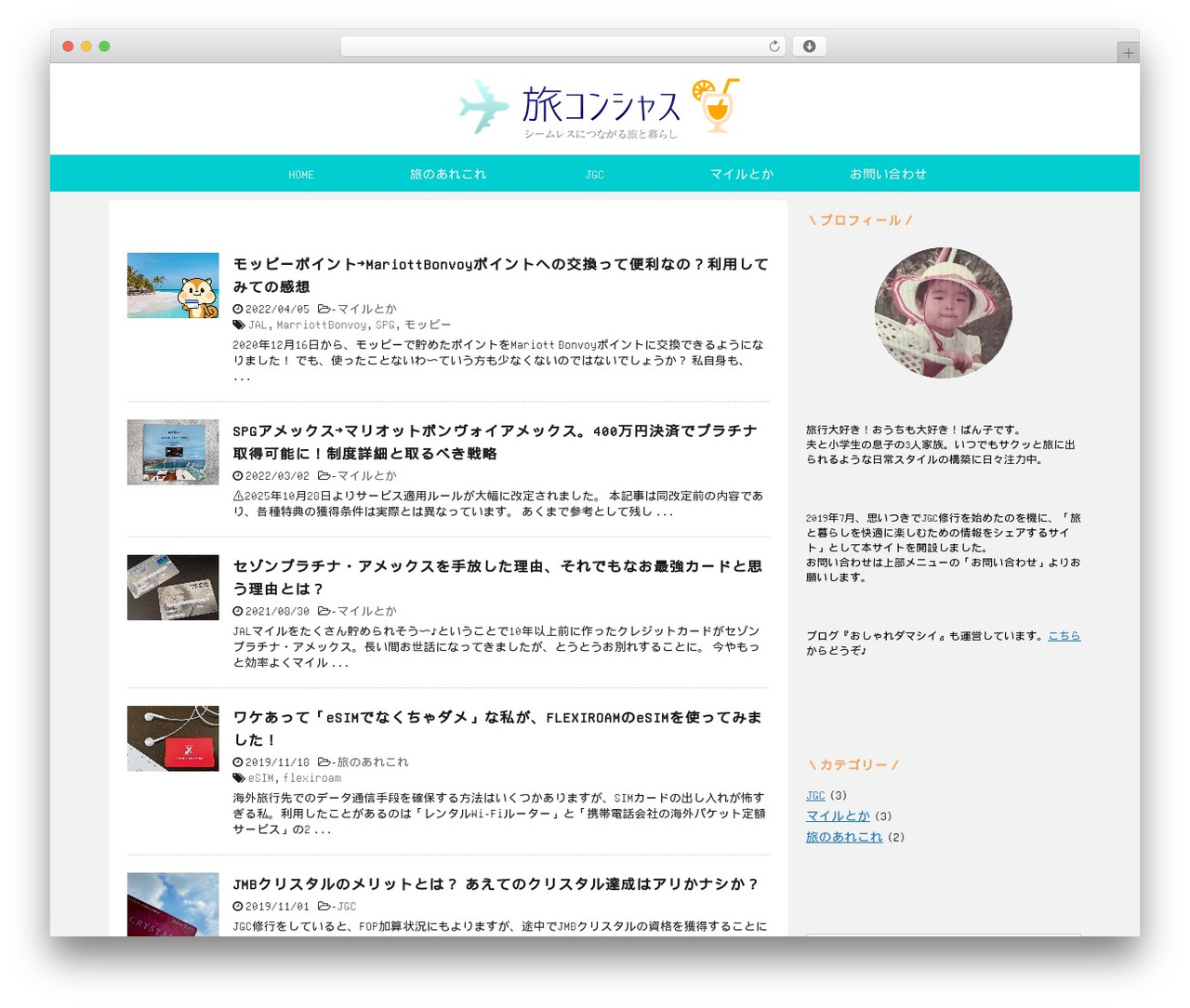Click the Moppy beach article thumbnail
Image resolution: width=1190 pixels, height=1008 pixels.
[x=173, y=285]
